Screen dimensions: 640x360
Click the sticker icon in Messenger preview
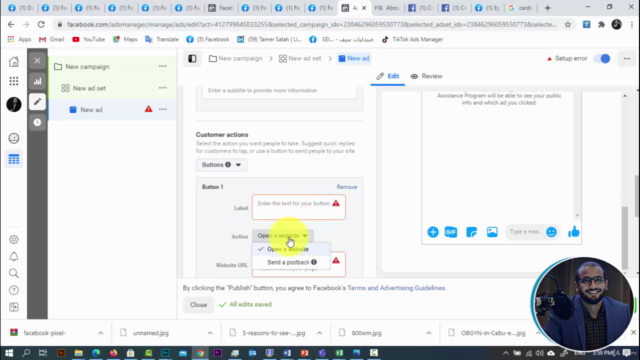tap(471, 232)
